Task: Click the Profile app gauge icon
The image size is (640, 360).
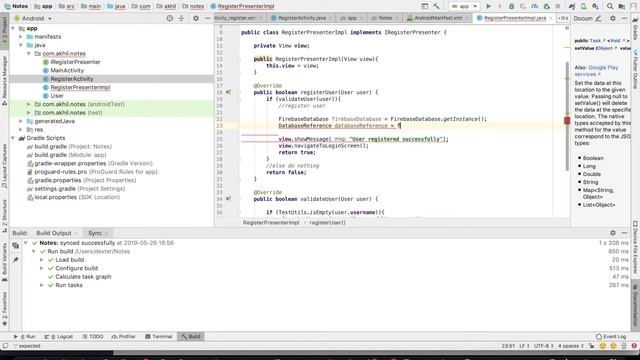Action: [535, 6]
